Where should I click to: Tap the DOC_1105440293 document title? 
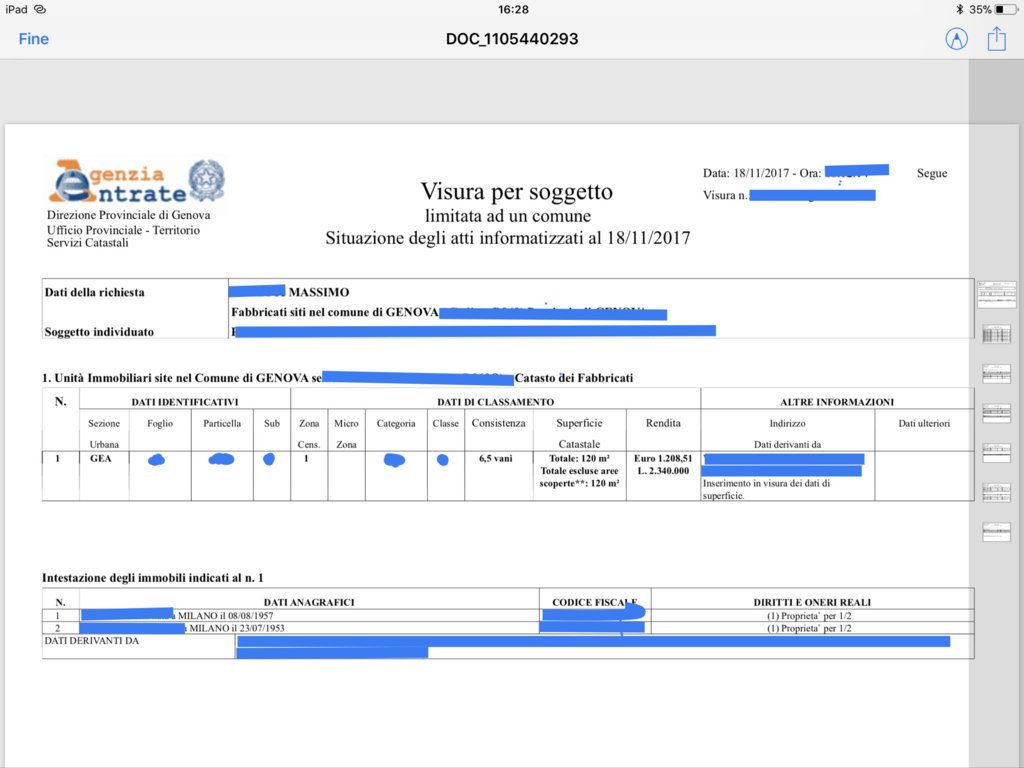512,39
